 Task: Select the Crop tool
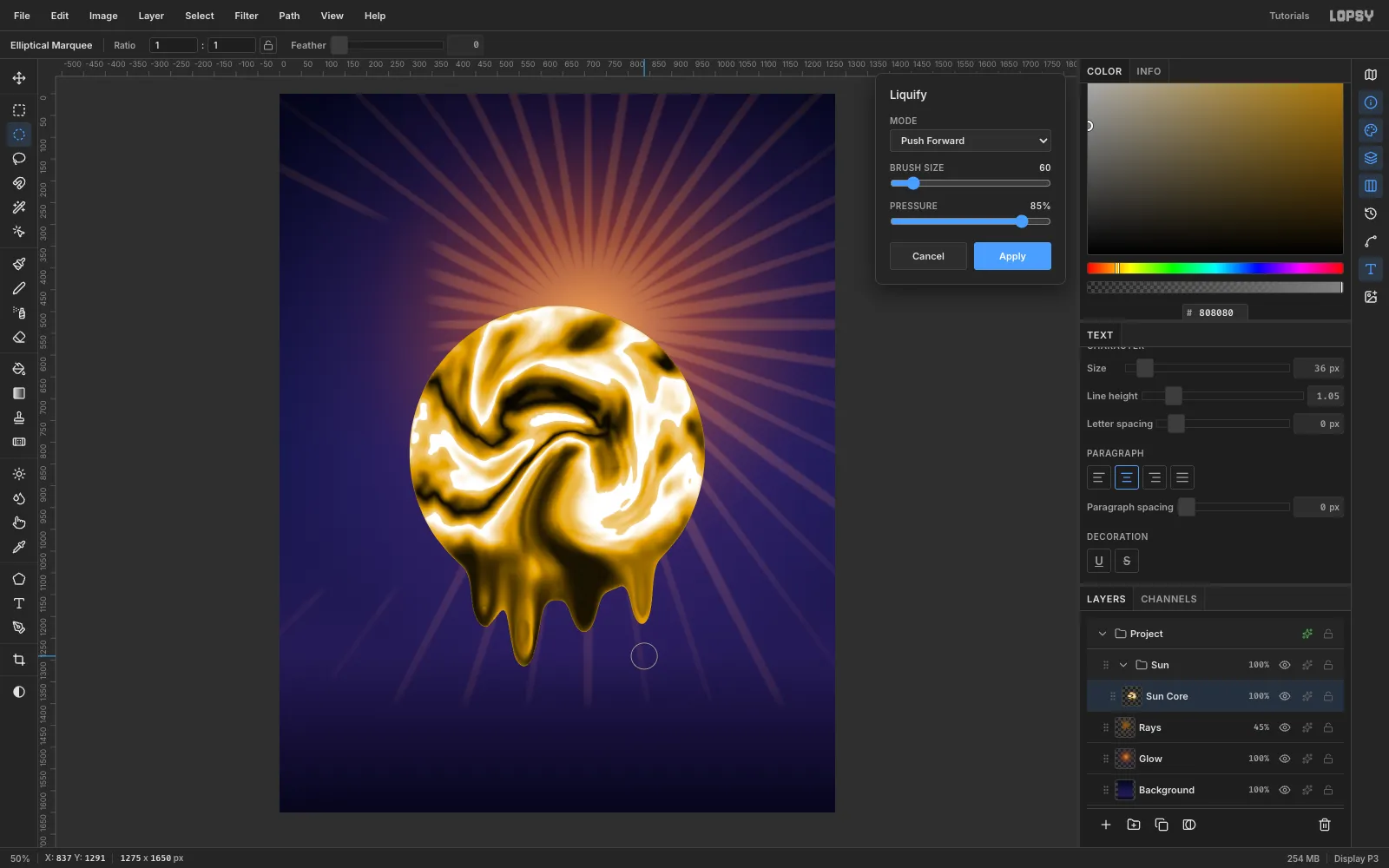click(x=19, y=660)
